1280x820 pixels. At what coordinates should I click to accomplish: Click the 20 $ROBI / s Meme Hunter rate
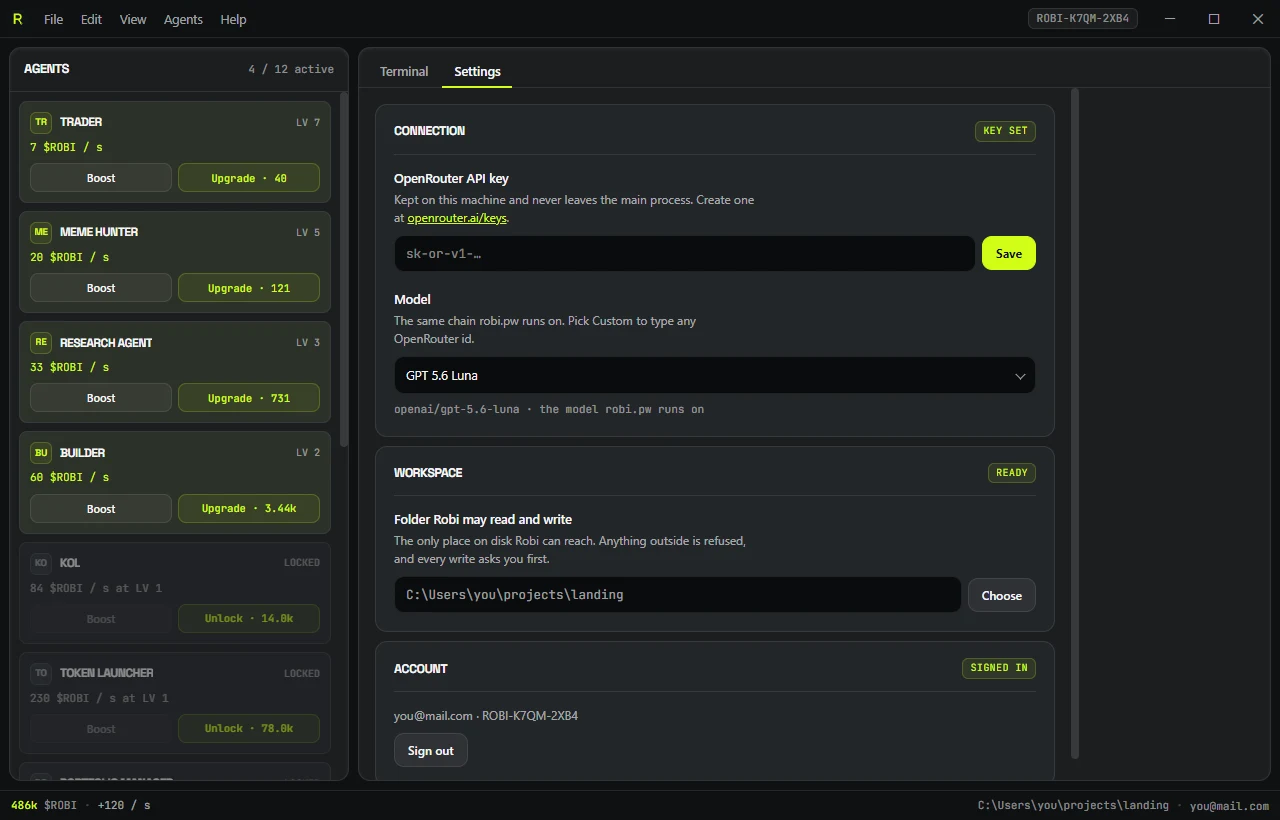tap(70, 257)
